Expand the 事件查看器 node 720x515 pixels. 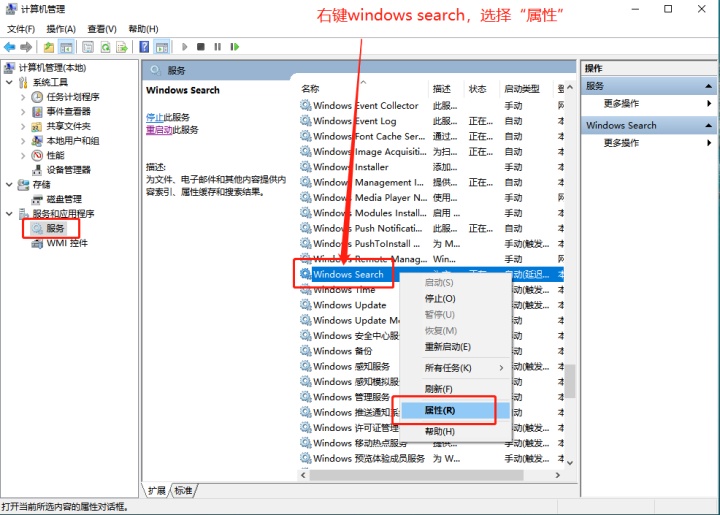23,112
